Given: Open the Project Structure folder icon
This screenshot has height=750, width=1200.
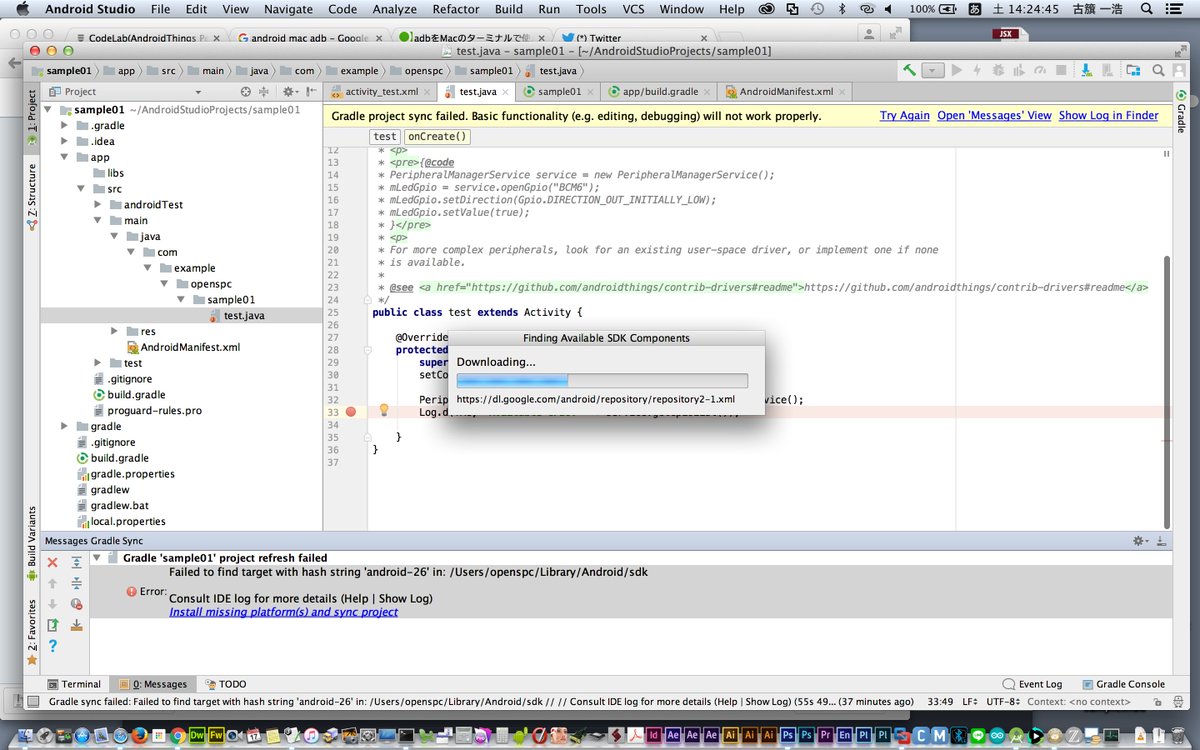Looking at the screenshot, I should 1133,71.
